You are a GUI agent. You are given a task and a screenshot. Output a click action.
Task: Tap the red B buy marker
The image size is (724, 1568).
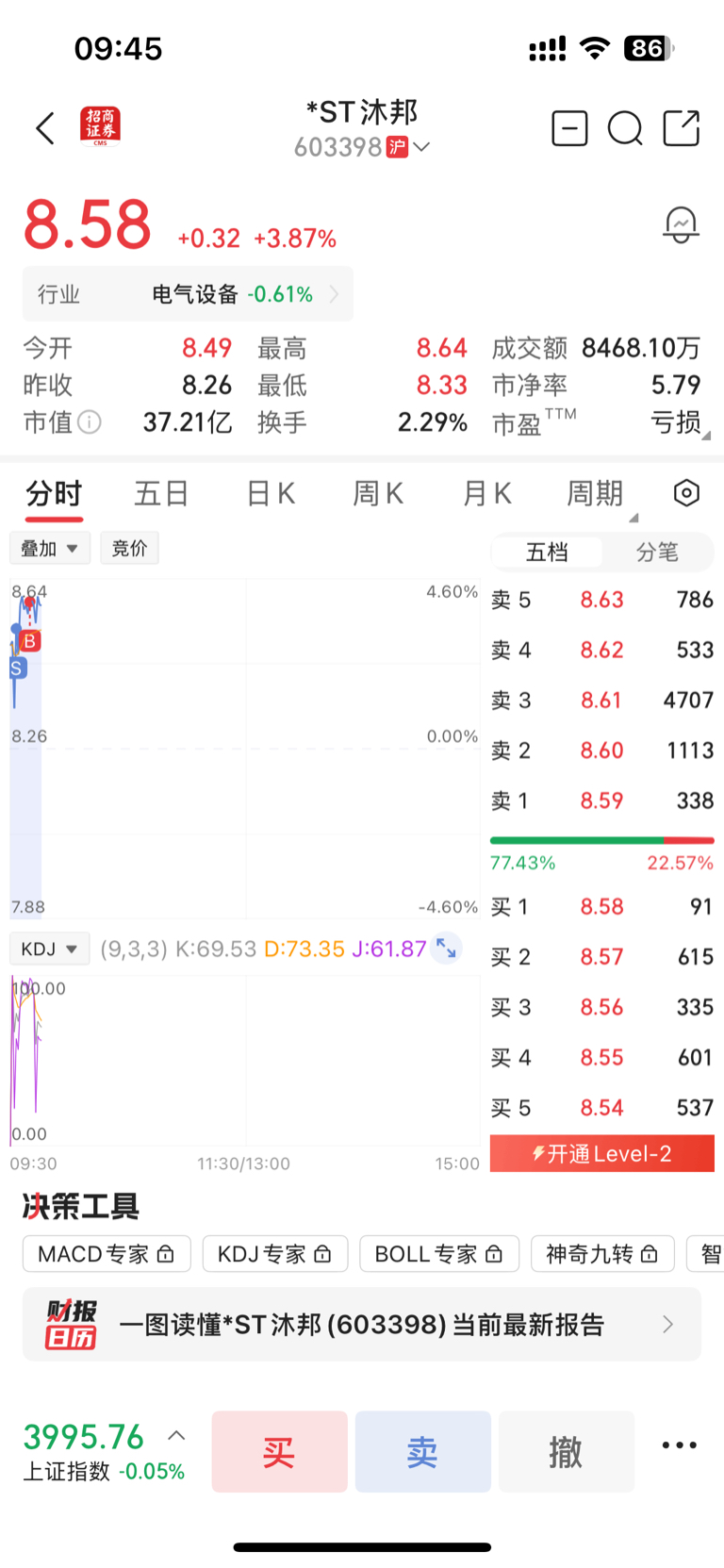(x=29, y=641)
